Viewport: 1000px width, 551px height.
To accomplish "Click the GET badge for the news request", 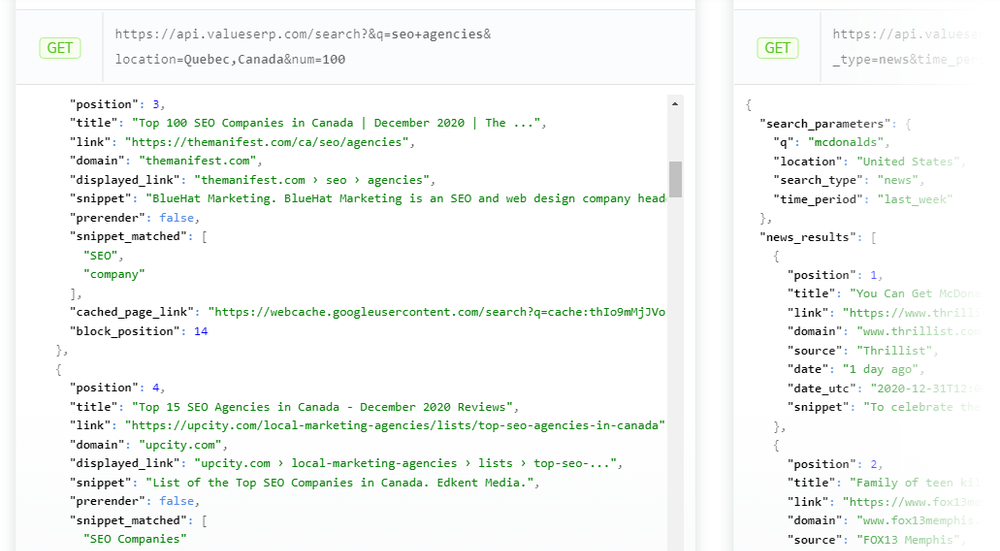I will click(x=777, y=48).
